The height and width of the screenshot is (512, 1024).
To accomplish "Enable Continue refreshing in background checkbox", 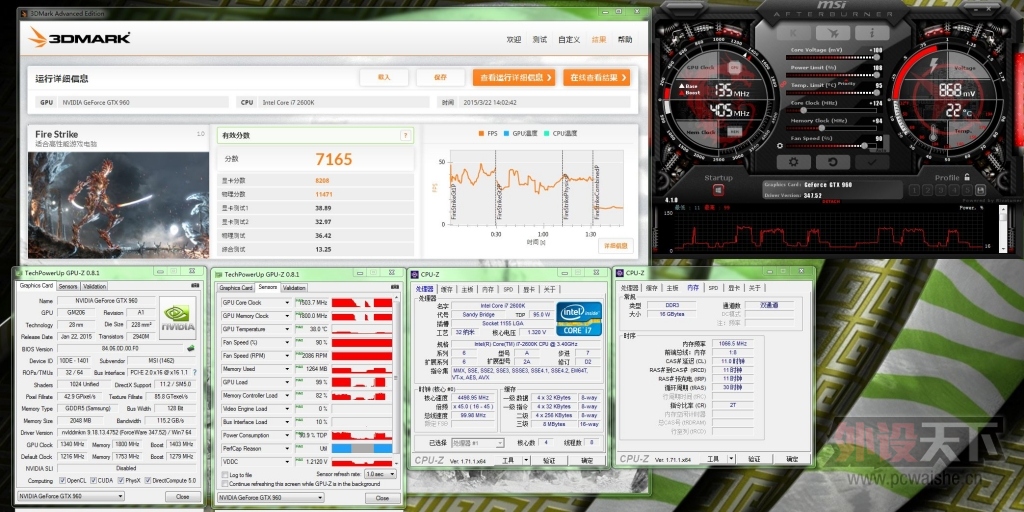I will 225,484.
